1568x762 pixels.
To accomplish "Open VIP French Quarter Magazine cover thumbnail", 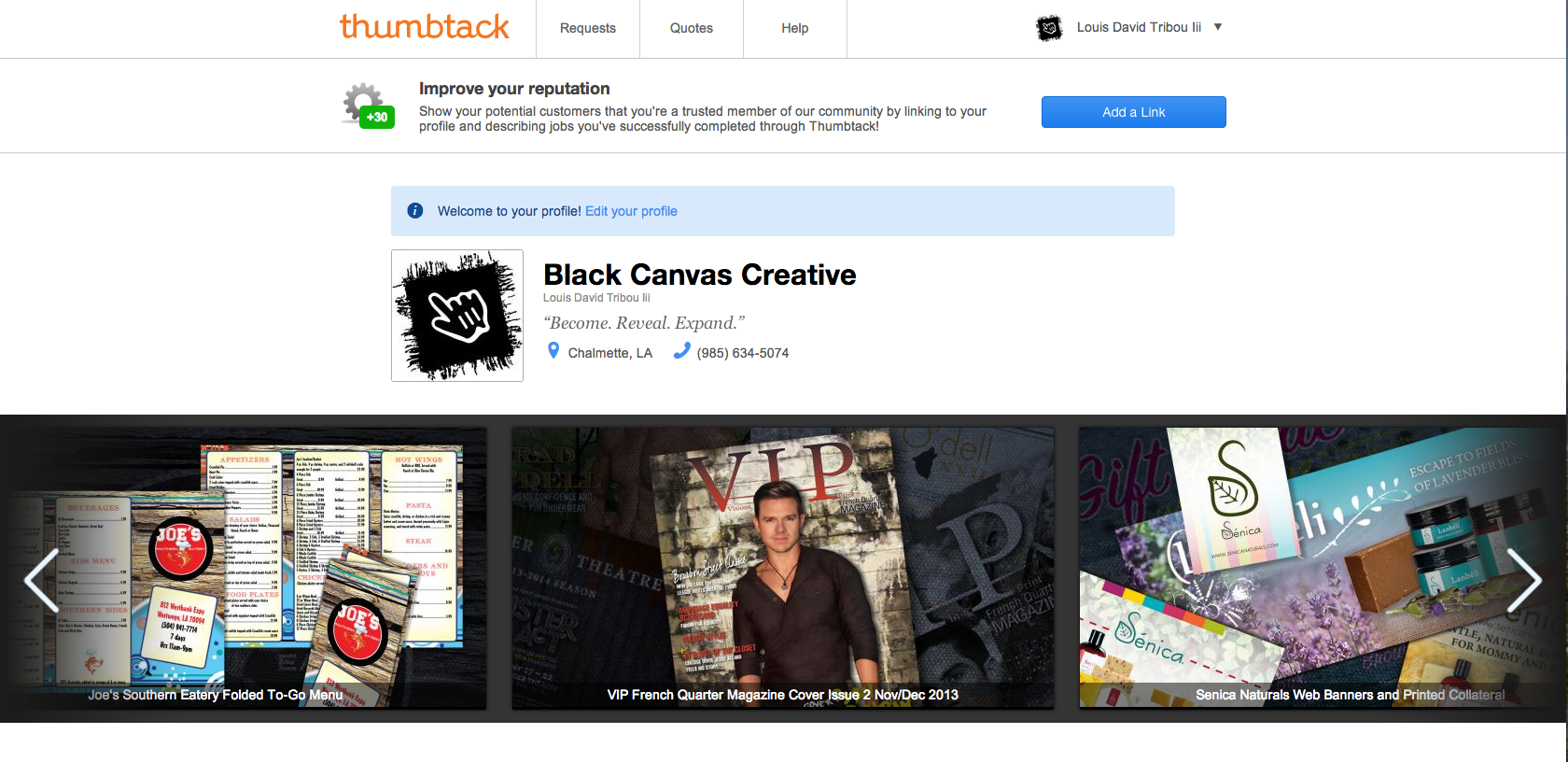I will [x=783, y=568].
